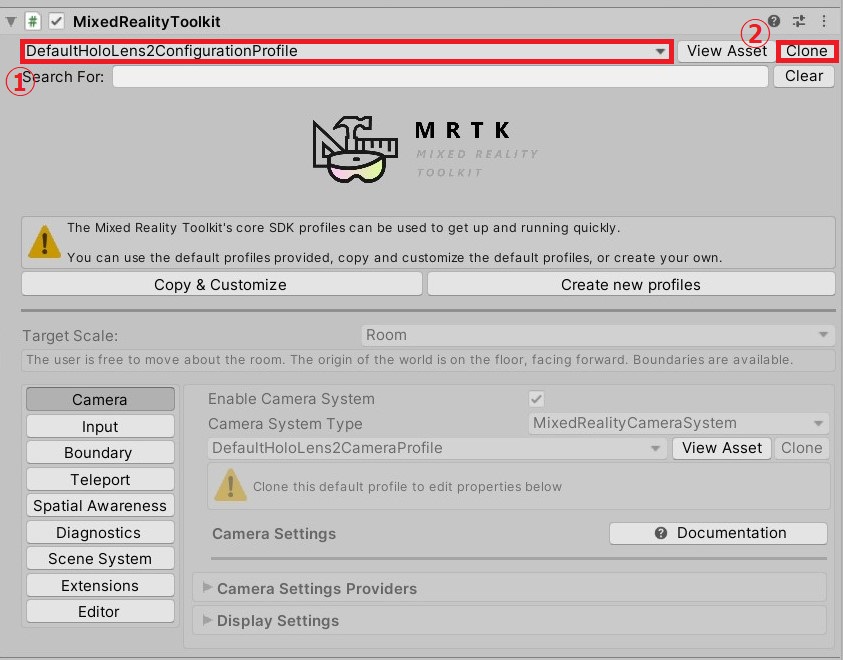The width and height of the screenshot is (843, 660).
Task: Click the Camera Settings heading
Action: coord(274,534)
